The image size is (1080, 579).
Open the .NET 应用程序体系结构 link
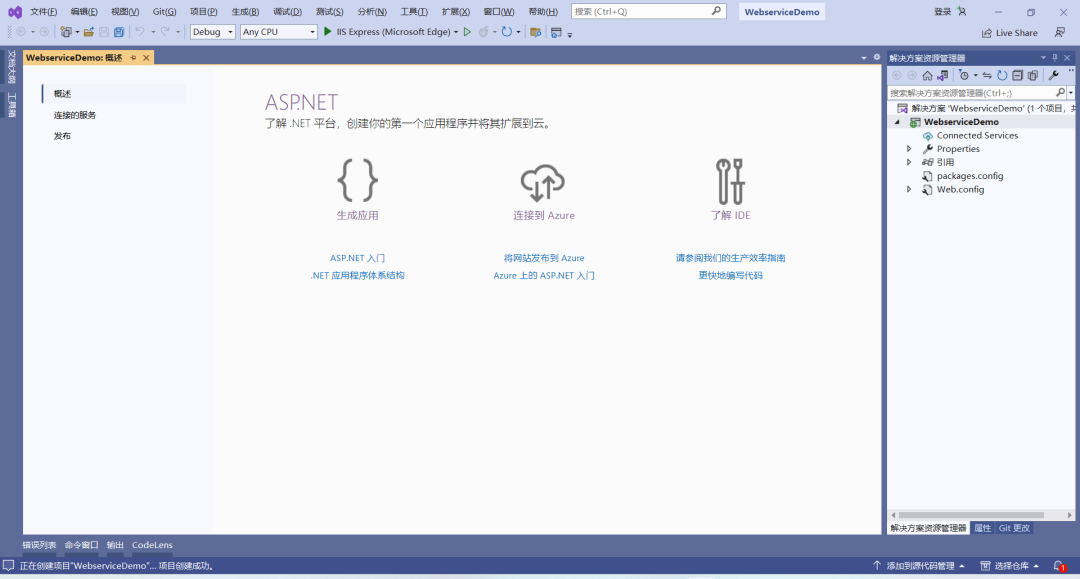[357, 275]
